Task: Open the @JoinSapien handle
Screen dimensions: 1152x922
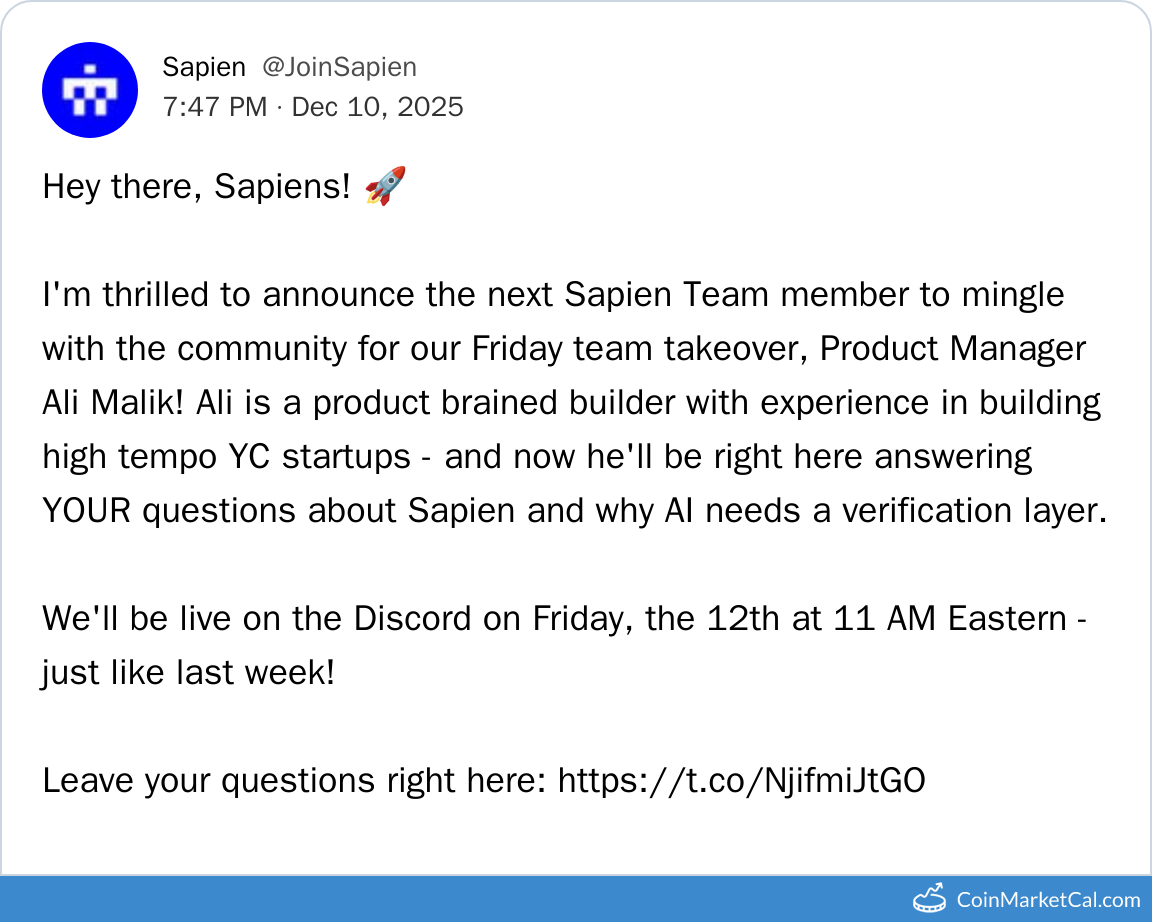Action: [339, 67]
